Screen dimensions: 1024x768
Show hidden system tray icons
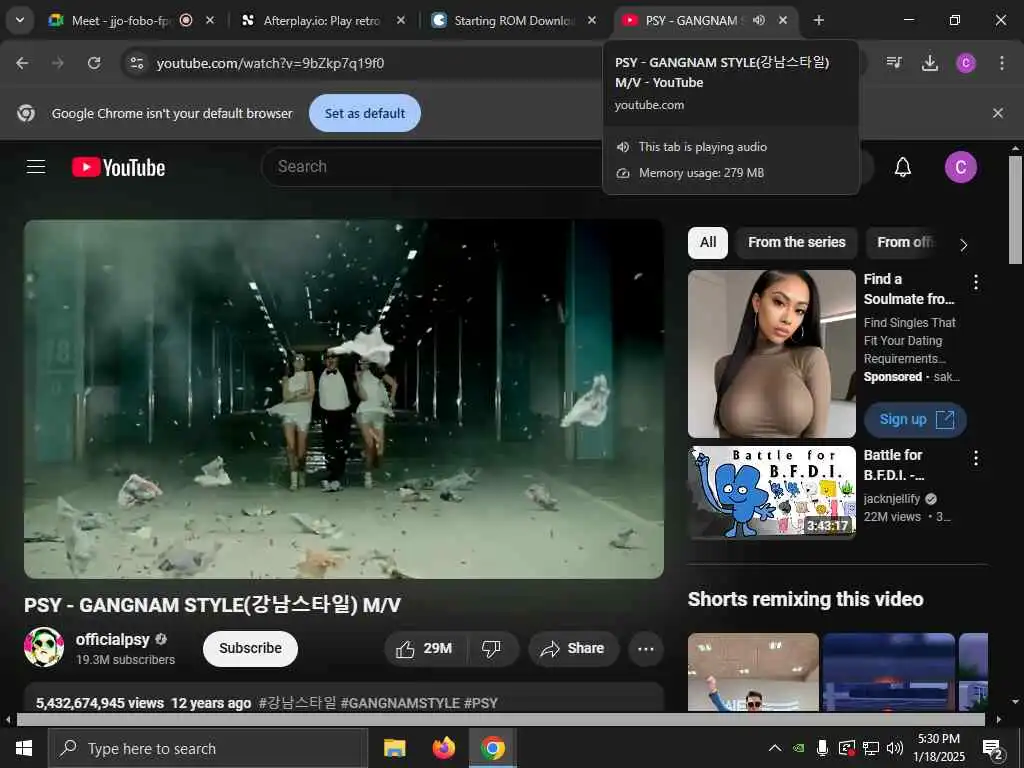pos(775,748)
